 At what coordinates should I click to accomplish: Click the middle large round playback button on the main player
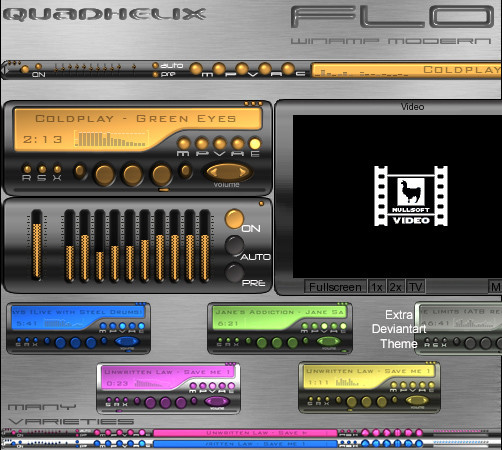coord(132,175)
